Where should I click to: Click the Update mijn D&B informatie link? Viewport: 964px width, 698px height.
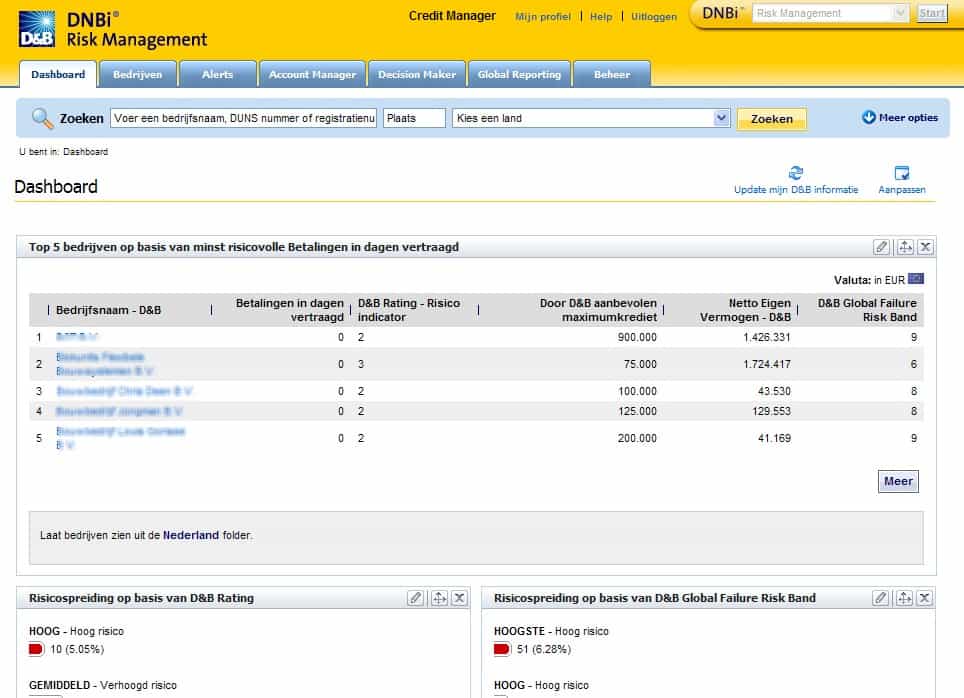point(796,189)
